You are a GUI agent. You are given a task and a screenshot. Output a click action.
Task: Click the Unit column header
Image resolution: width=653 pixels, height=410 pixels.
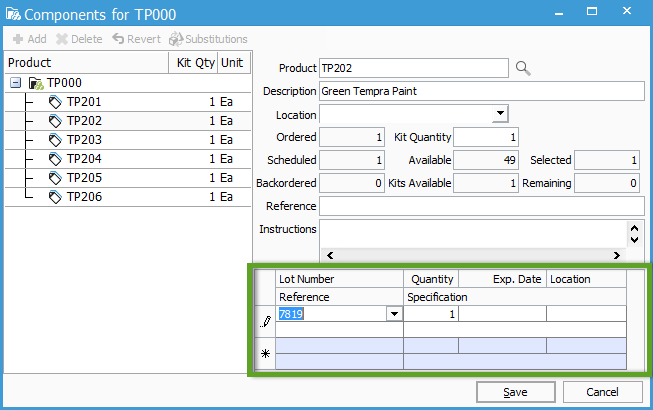pos(234,62)
